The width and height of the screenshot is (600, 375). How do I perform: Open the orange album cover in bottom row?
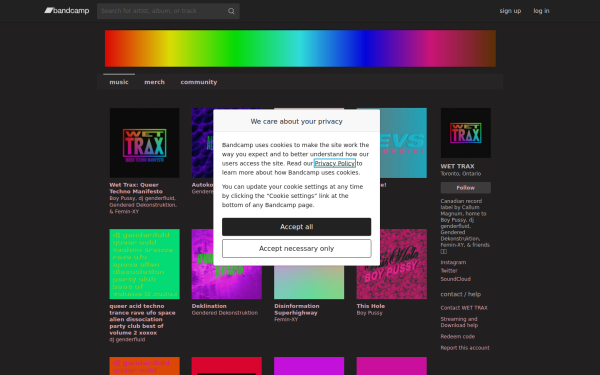[x=144, y=366]
